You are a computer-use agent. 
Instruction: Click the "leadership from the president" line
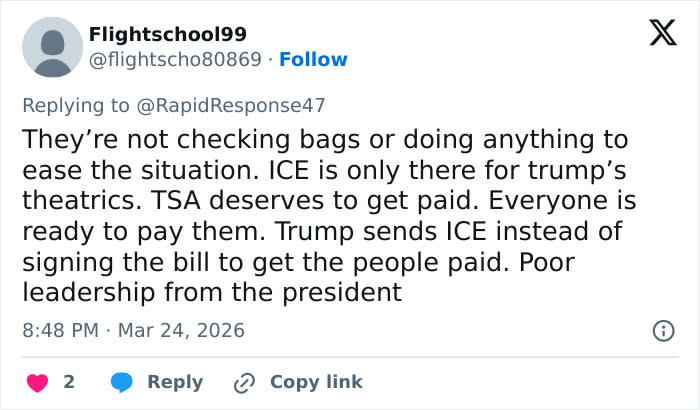(211, 293)
